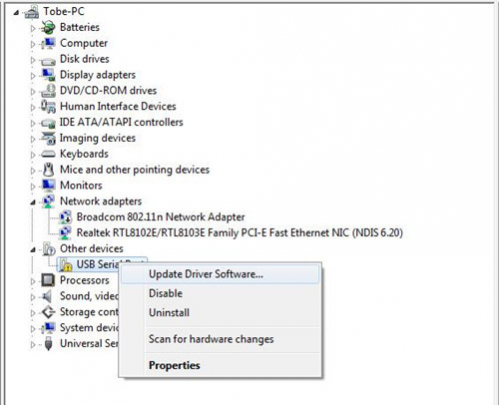Collapse the Network adapters node

click(x=33, y=202)
